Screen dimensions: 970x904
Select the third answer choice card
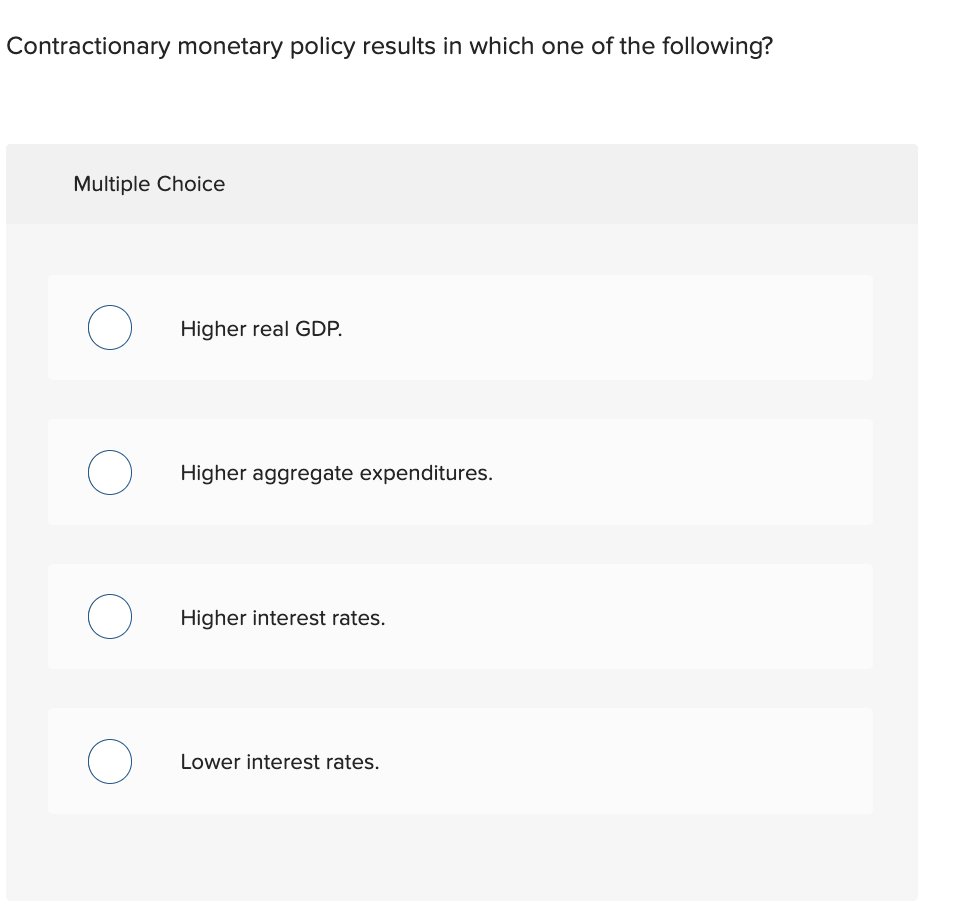460,616
